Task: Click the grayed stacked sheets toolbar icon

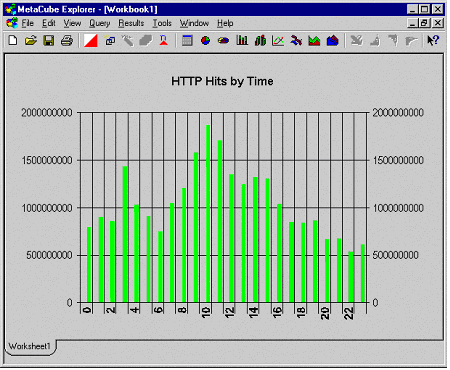Action: [x=146, y=41]
